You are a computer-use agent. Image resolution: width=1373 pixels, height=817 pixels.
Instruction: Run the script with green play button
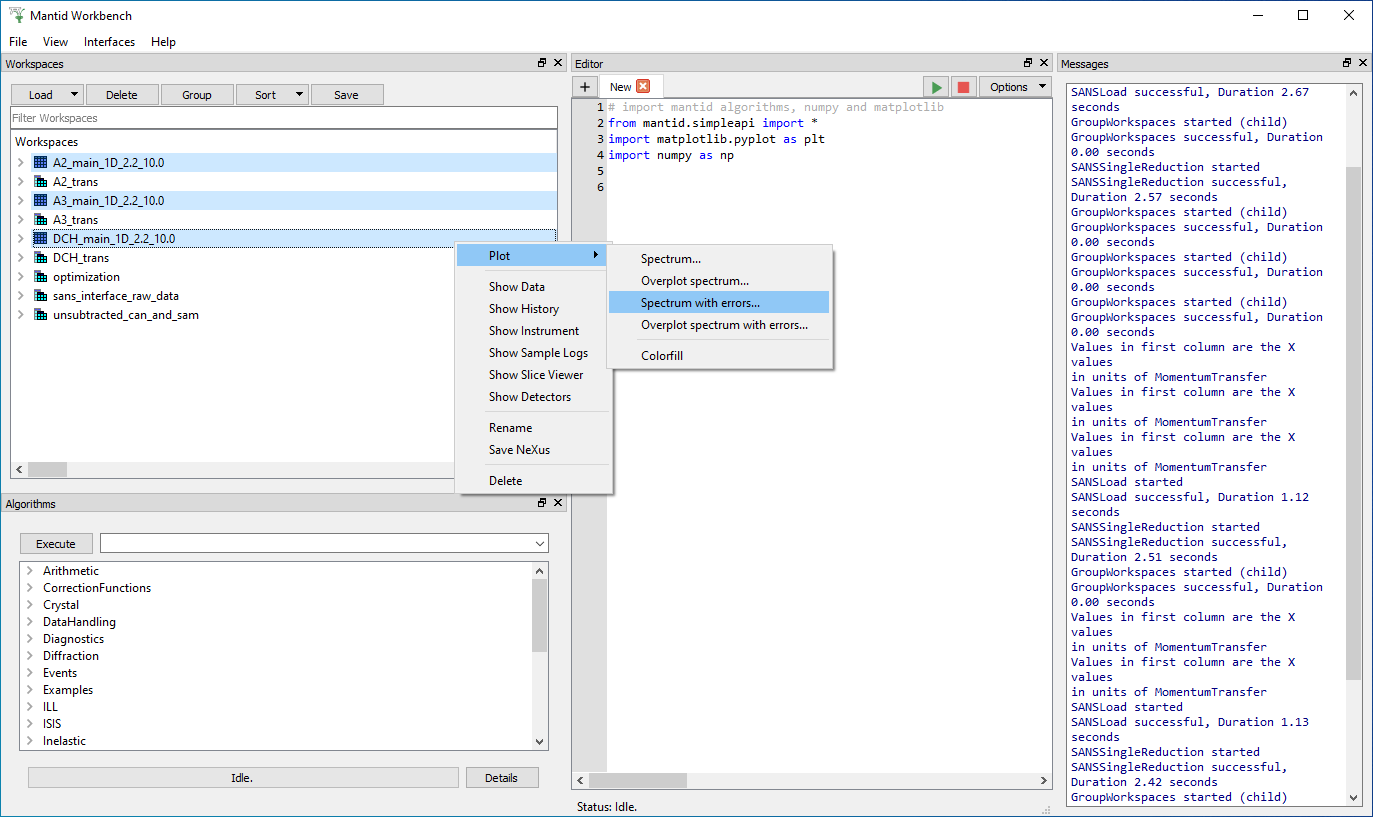(936, 87)
